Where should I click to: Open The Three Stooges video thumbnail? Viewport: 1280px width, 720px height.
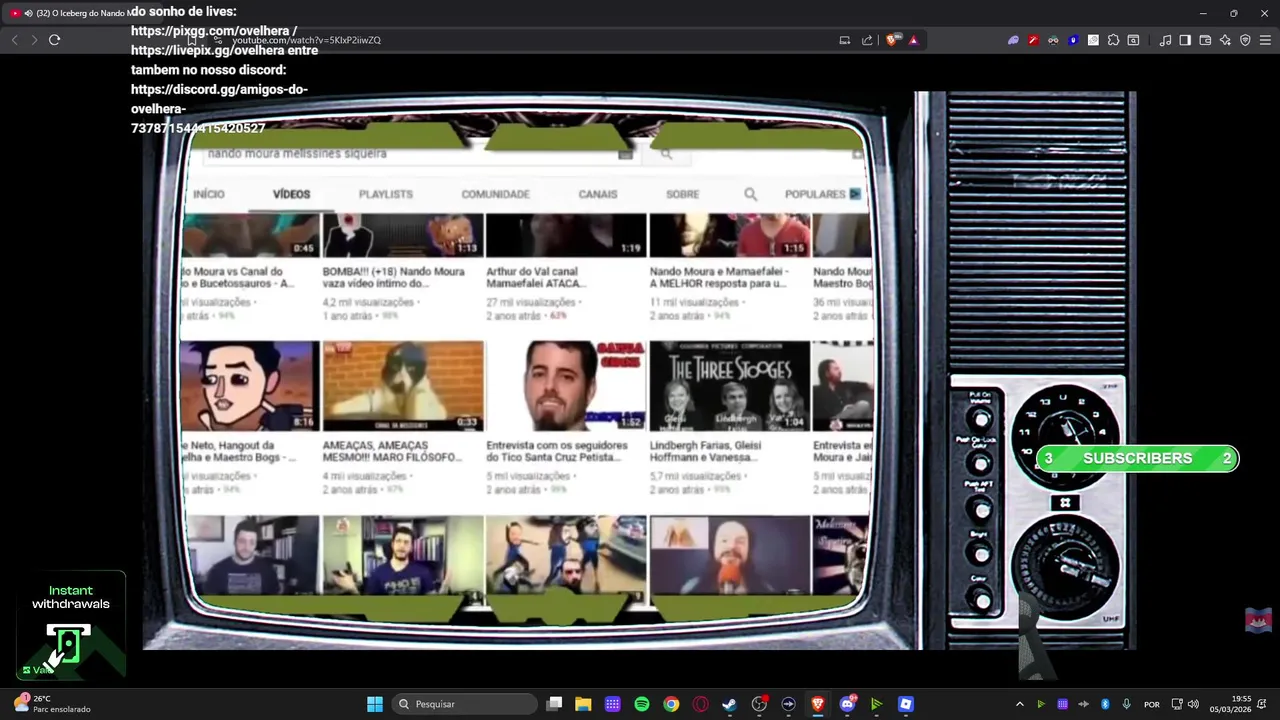click(729, 386)
